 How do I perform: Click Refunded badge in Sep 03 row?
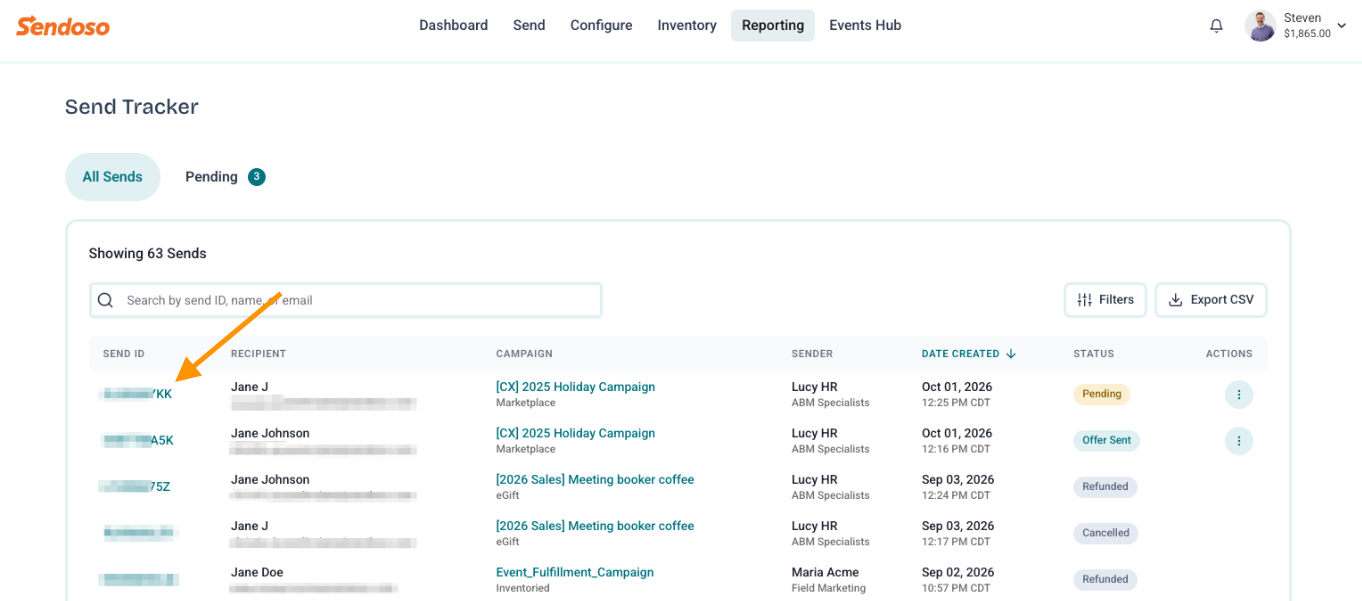tap(1105, 487)
